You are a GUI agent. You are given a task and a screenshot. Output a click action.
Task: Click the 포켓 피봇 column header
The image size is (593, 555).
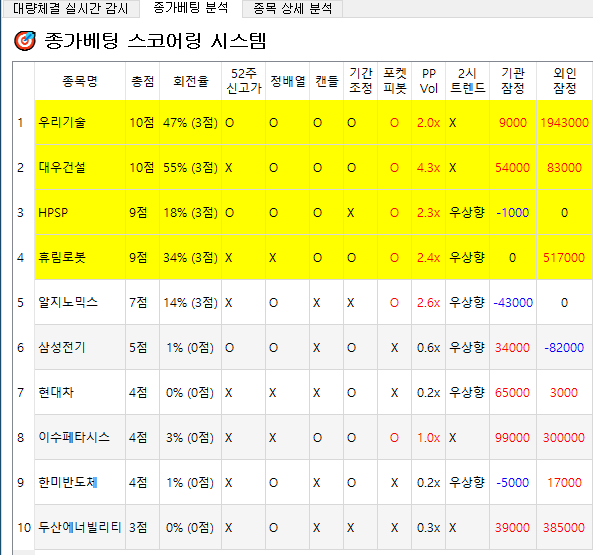394,81
